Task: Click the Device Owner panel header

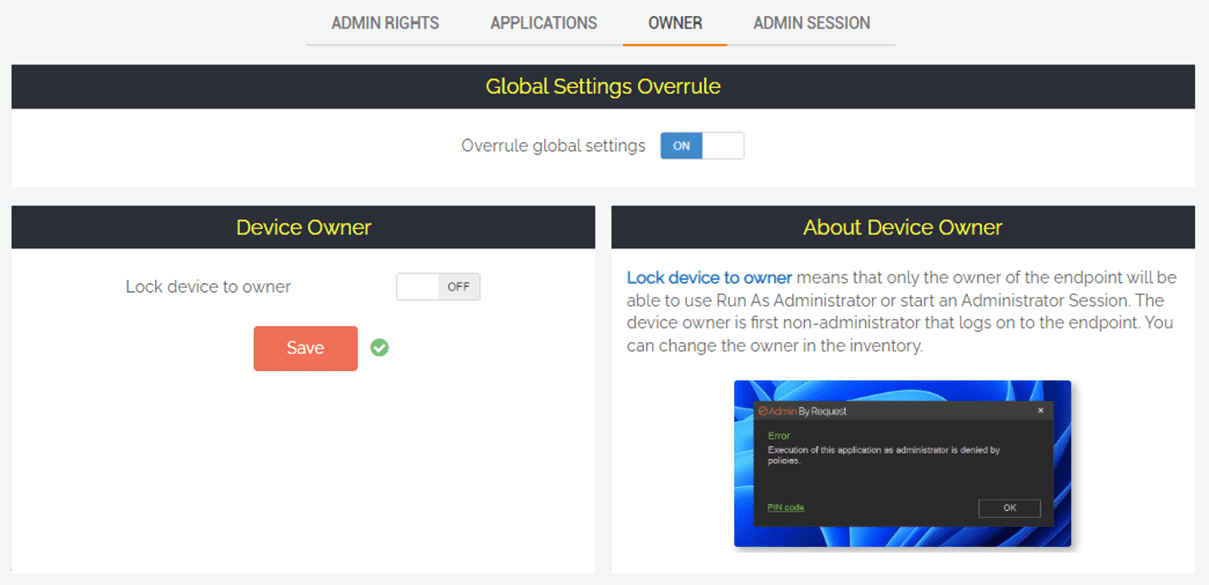Action: tap(303, 228)
